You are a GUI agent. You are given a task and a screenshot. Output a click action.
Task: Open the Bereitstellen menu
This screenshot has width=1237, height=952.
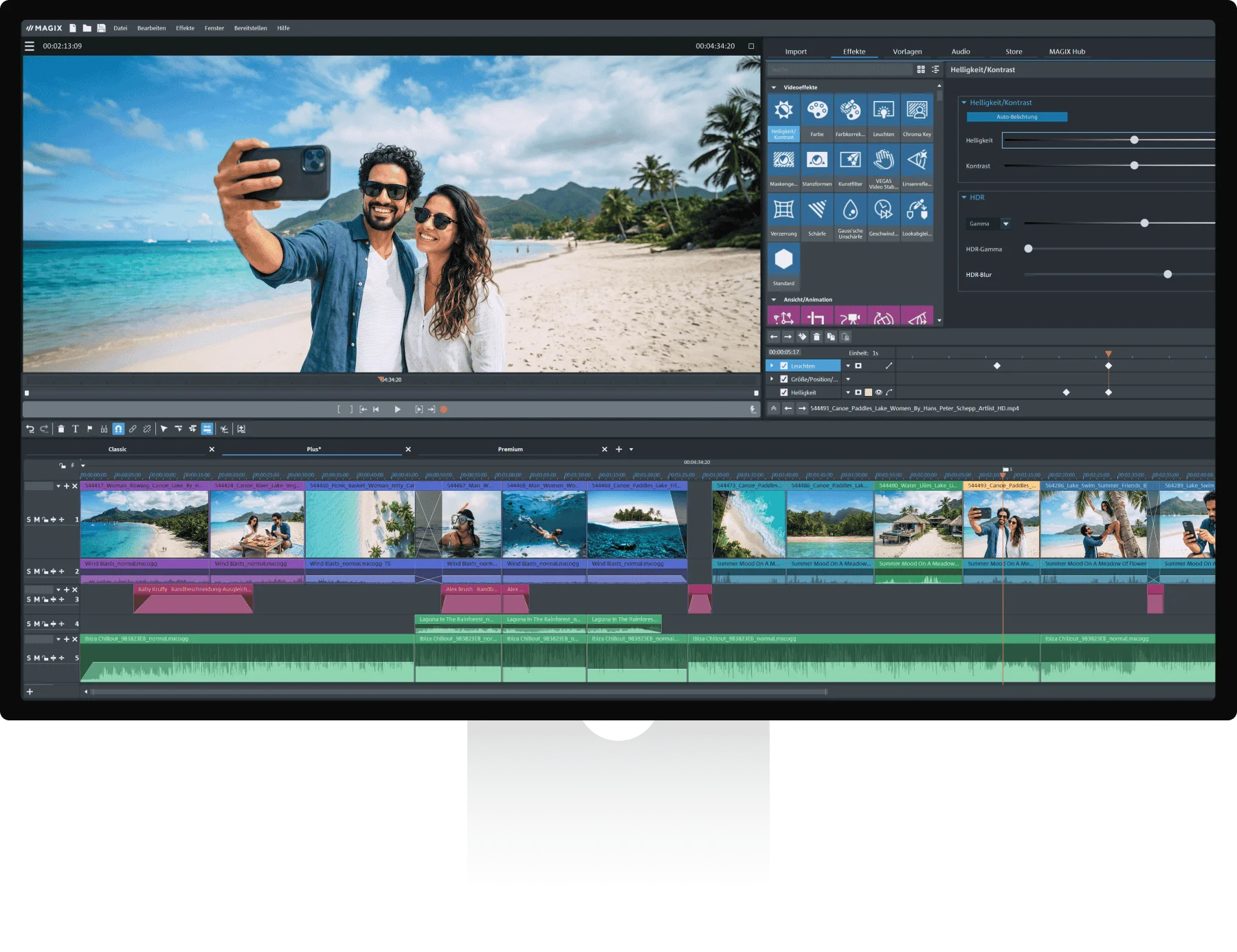point(250,28)
